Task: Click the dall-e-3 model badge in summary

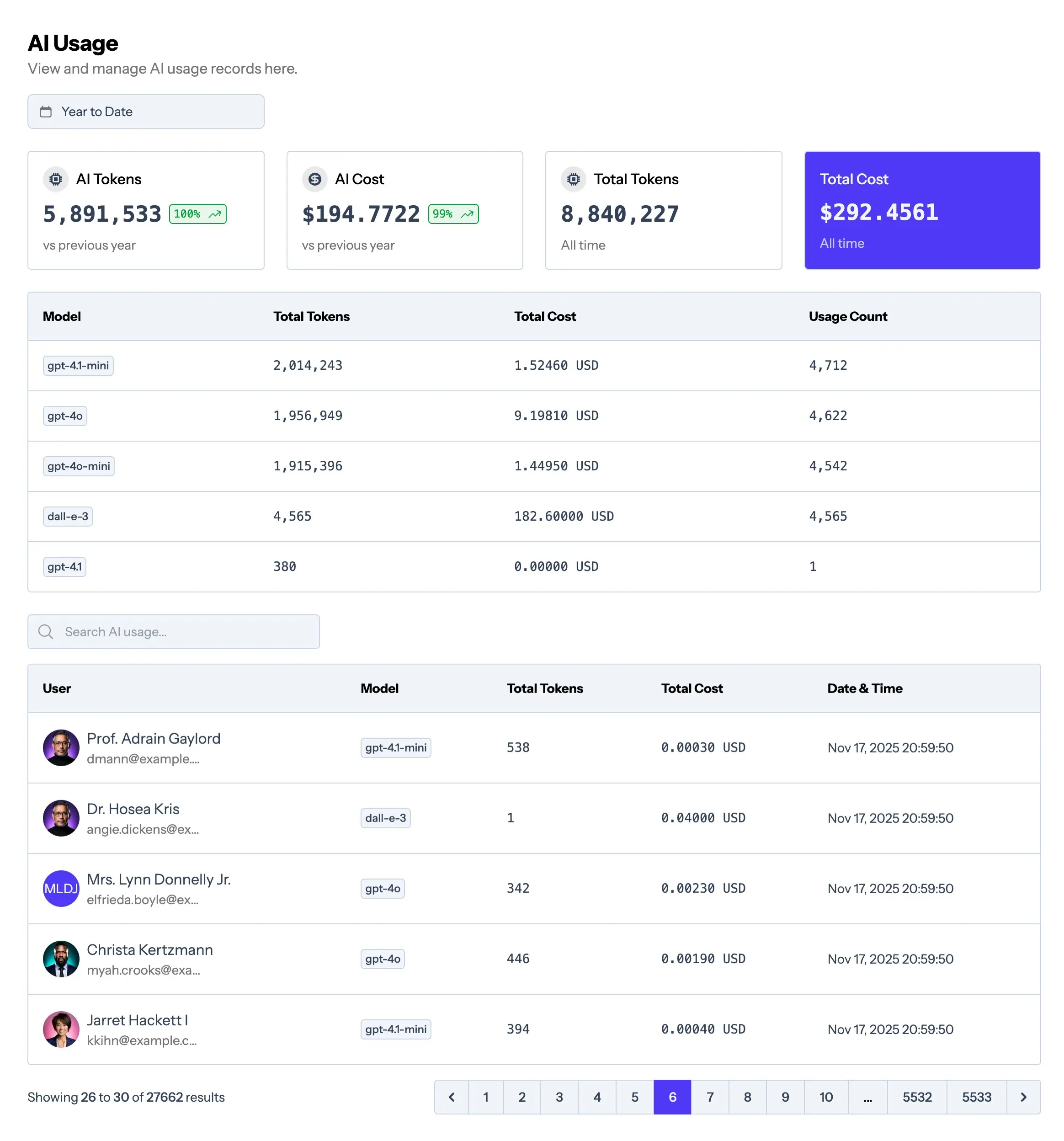Action: click(68, 516)
